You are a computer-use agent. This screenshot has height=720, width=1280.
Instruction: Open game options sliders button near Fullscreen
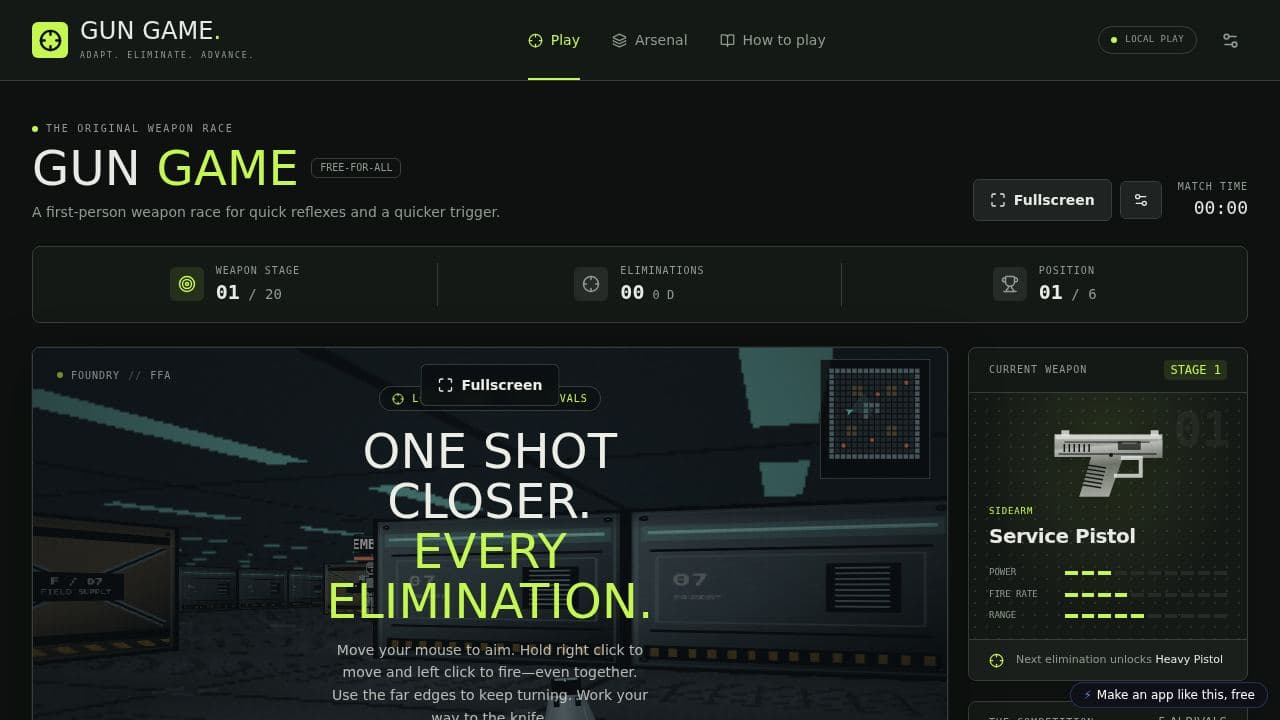tap(1141, 200)
